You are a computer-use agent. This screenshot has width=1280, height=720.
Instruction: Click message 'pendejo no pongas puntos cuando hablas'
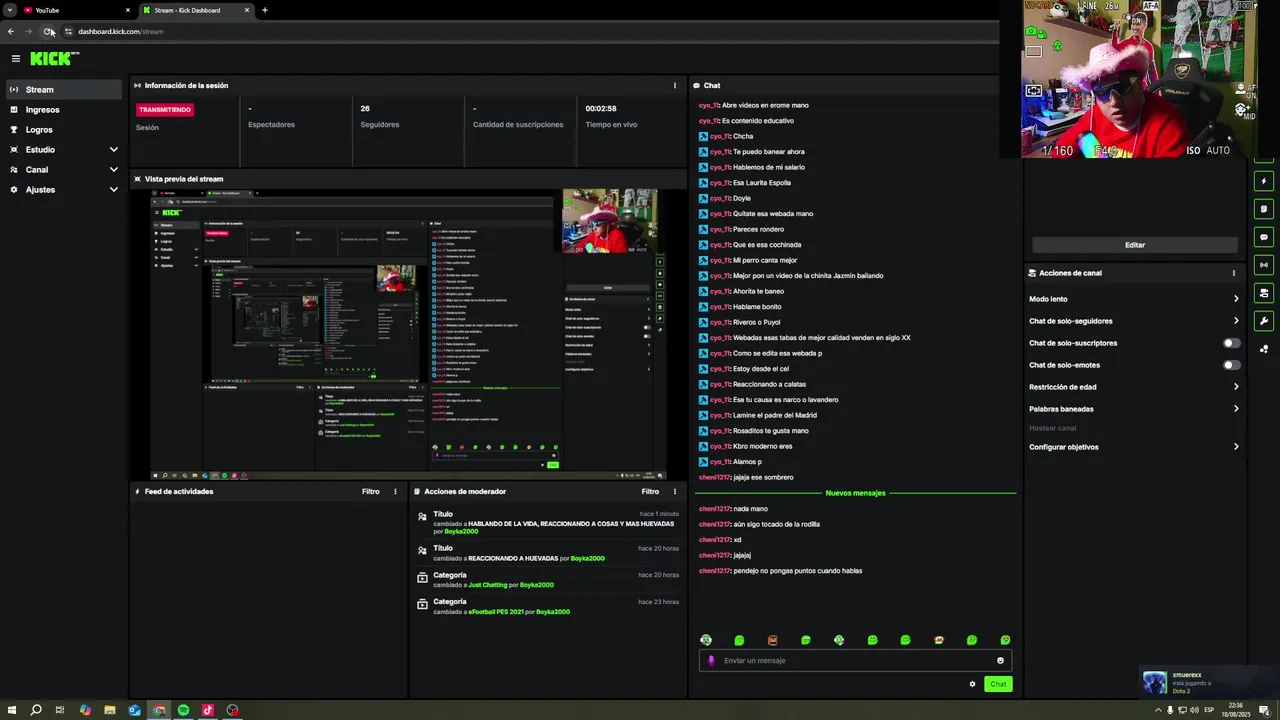pyautogui.click(x=797, y=571)
